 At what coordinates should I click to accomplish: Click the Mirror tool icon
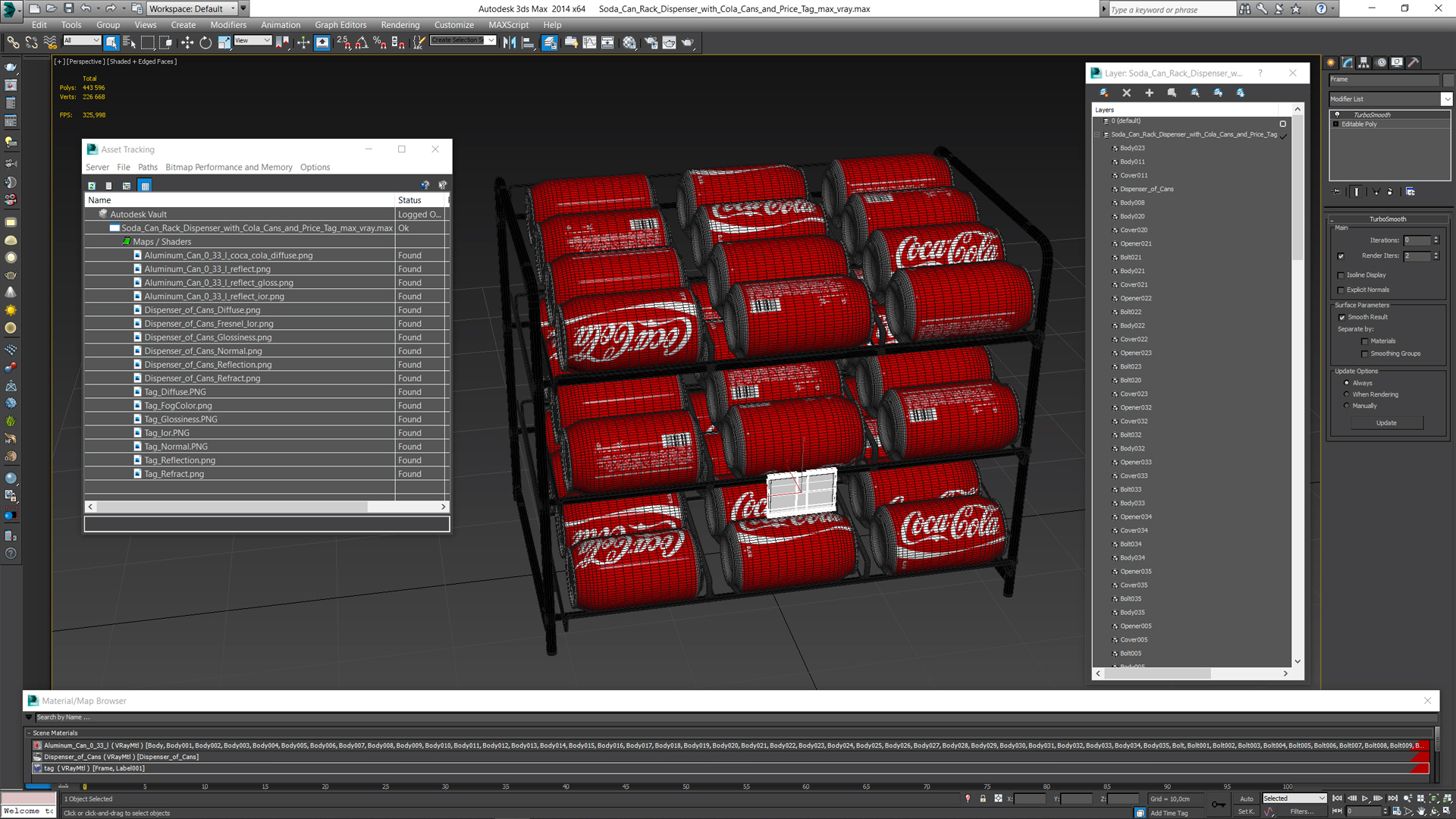510,42
